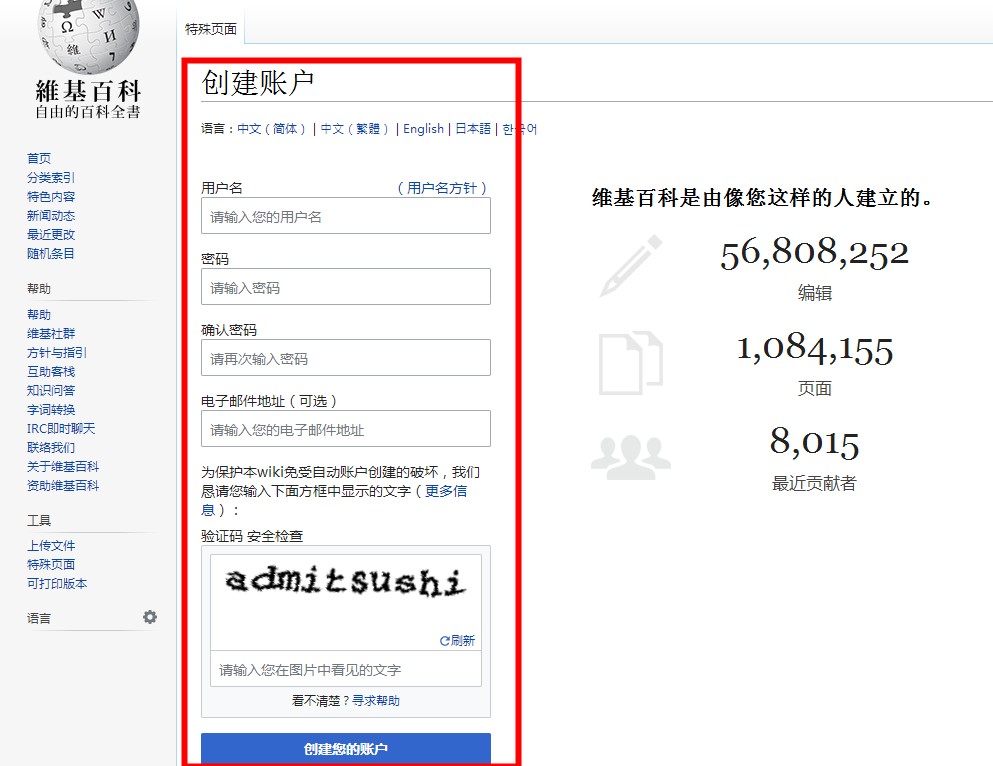
Task: Click the 8,015 recent contributors count
Action: tap(814, 442)
